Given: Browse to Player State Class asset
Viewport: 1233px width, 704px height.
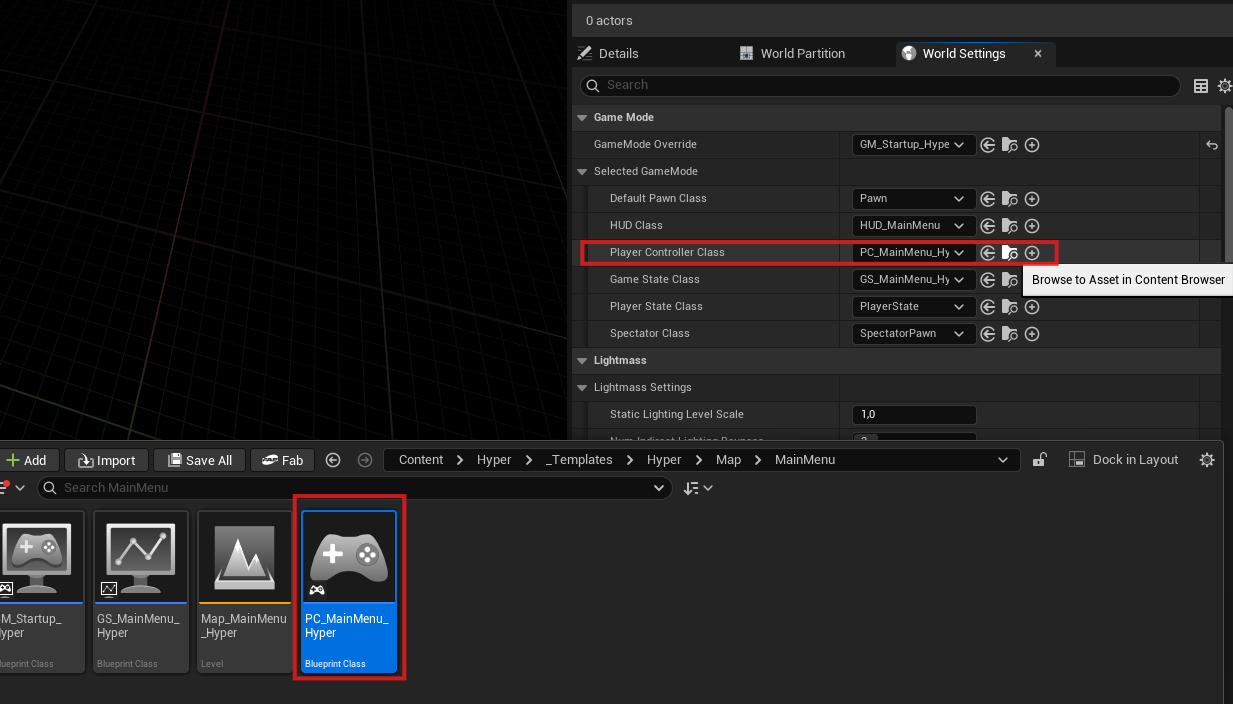Looking at the screenshot, I should 1010,307.
